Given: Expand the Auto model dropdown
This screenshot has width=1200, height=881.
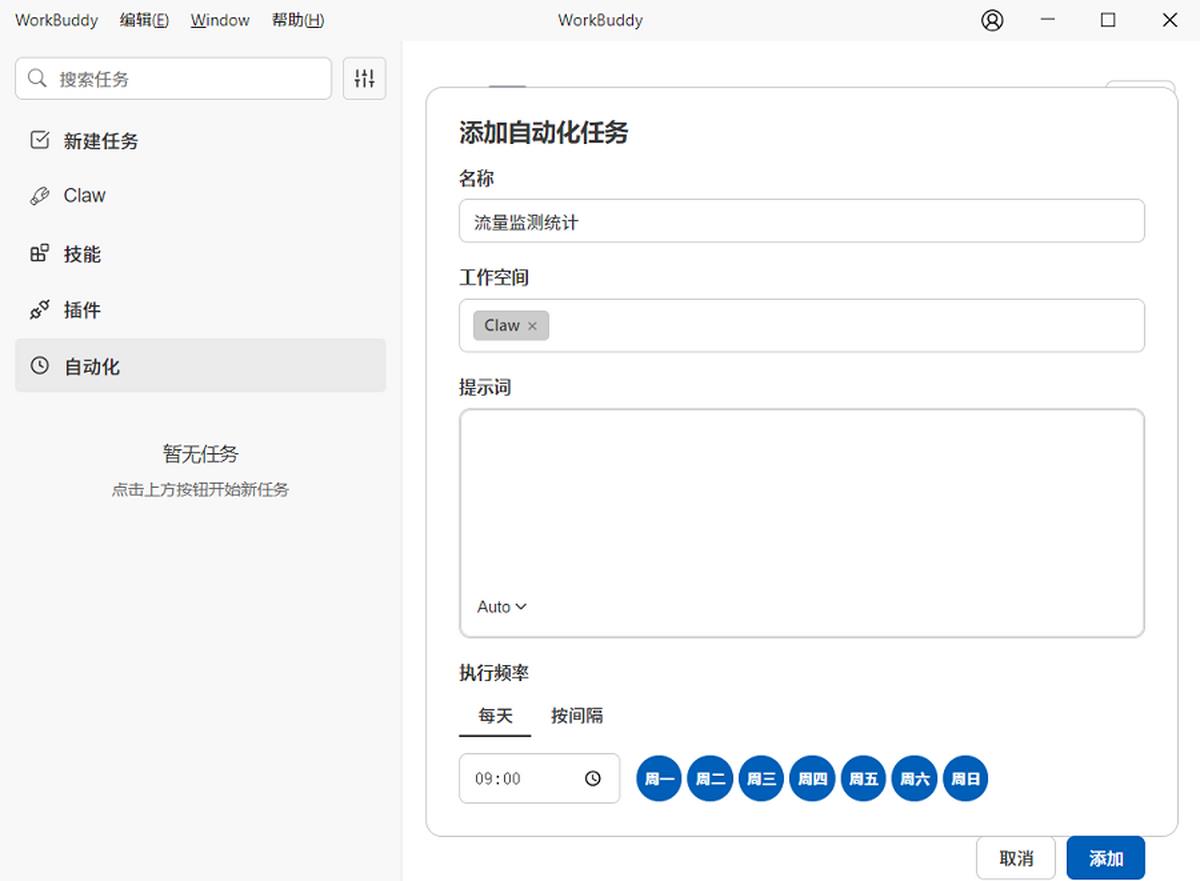Looking at the screenshot, I should [x=502, y=607].
